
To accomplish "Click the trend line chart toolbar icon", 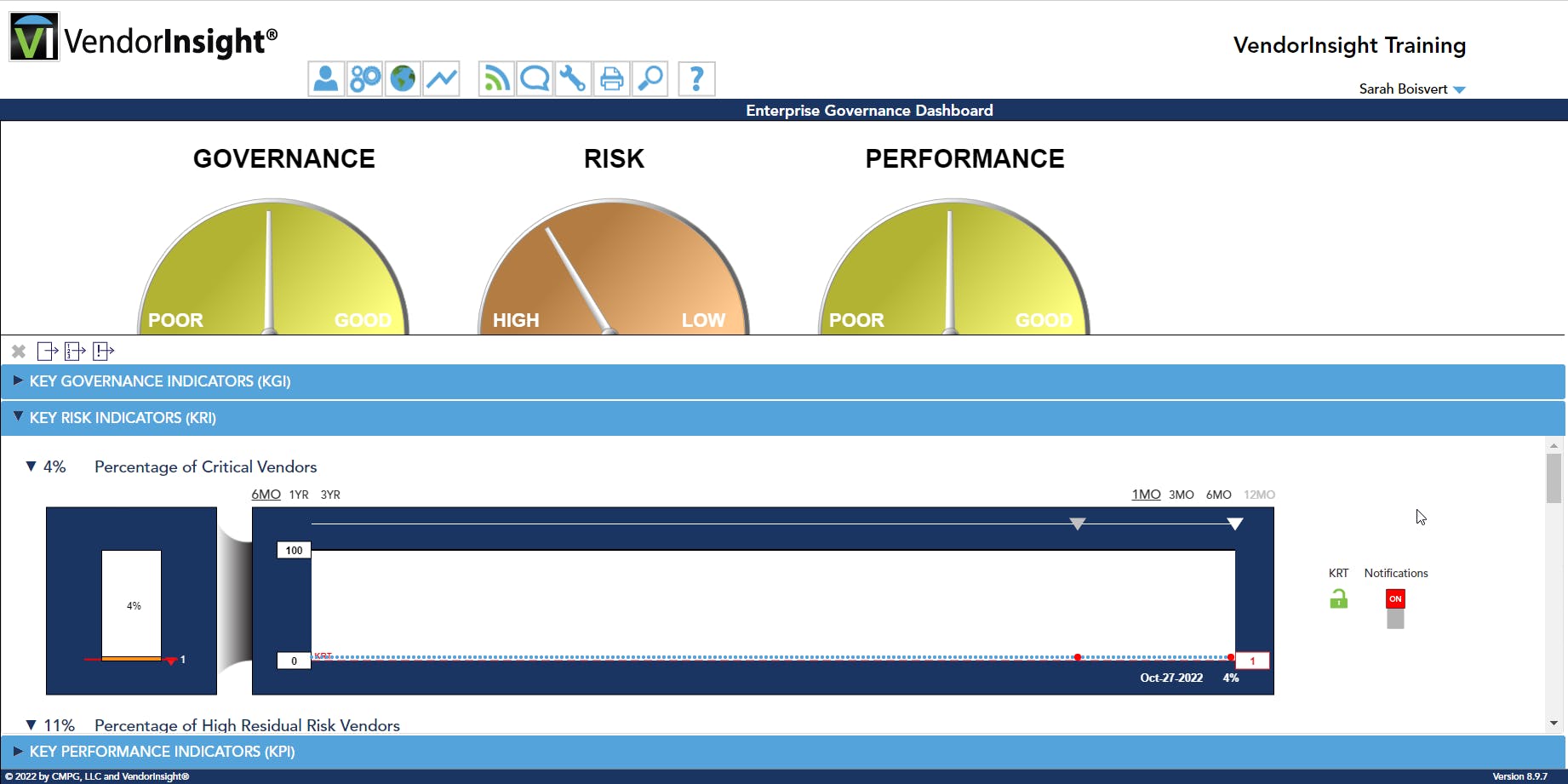I will click(x=442, y=79).
